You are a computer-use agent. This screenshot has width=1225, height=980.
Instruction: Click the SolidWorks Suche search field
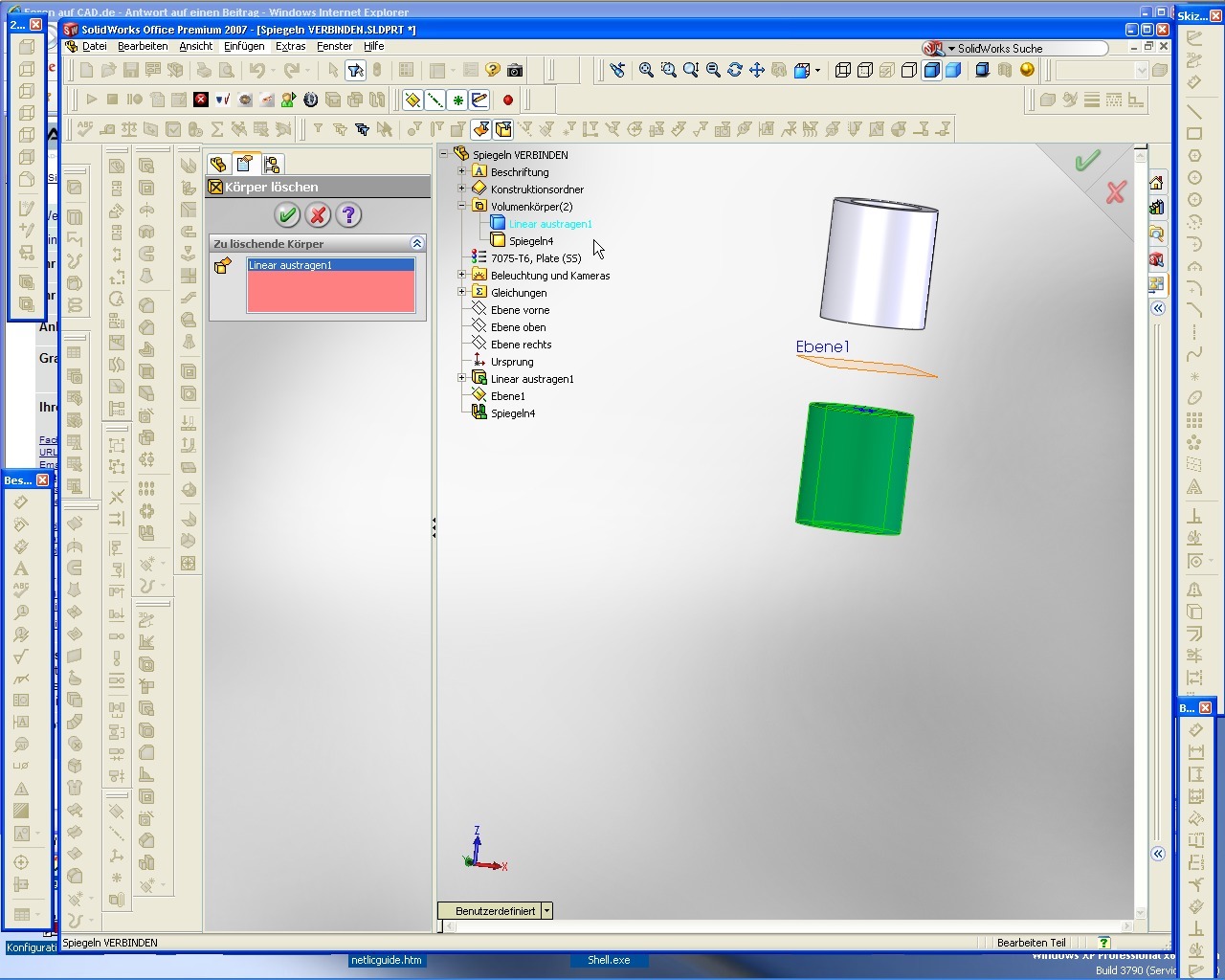[x=1029, y=48]
